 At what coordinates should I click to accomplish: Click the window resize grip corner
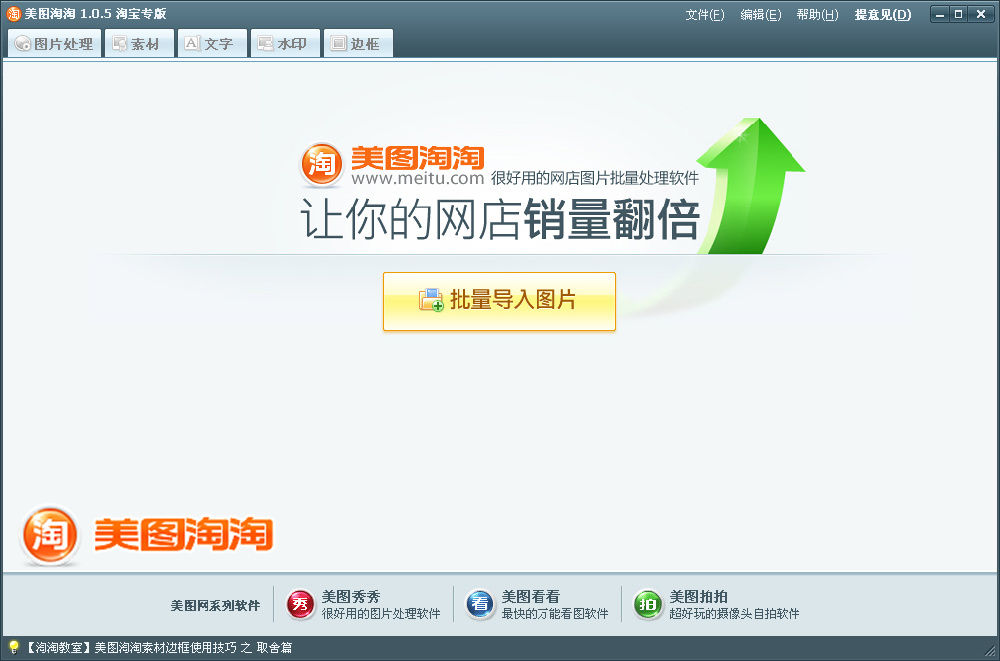click(992, 653)
